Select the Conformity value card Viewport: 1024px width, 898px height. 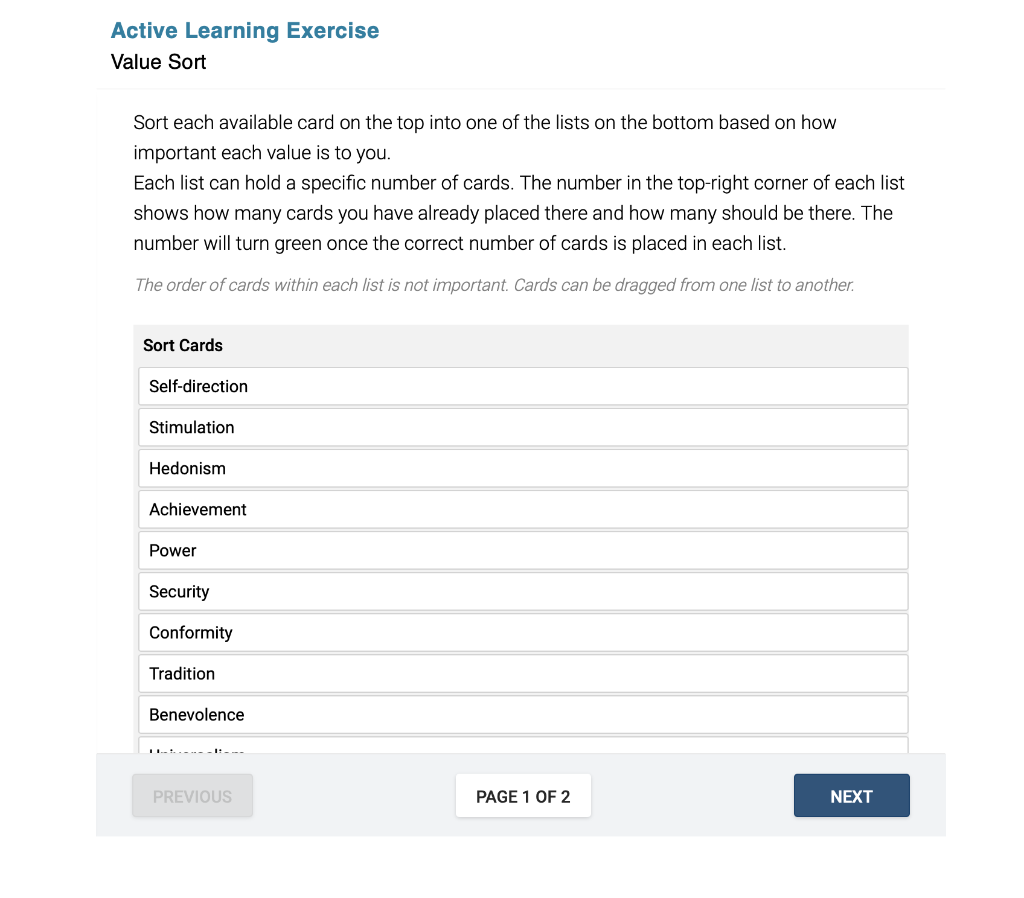[522, 632]
